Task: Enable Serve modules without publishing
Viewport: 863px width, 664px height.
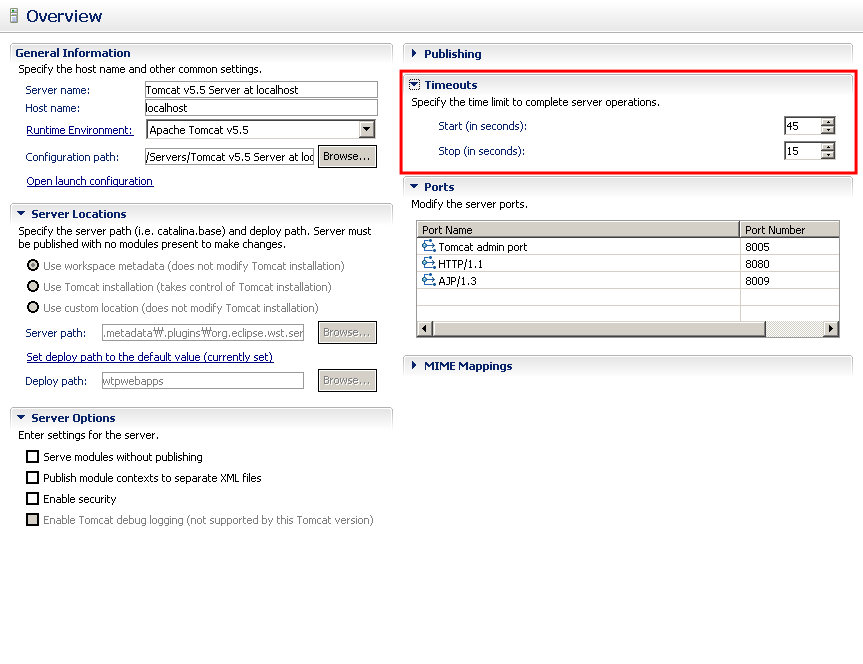Action: point(32,456)
